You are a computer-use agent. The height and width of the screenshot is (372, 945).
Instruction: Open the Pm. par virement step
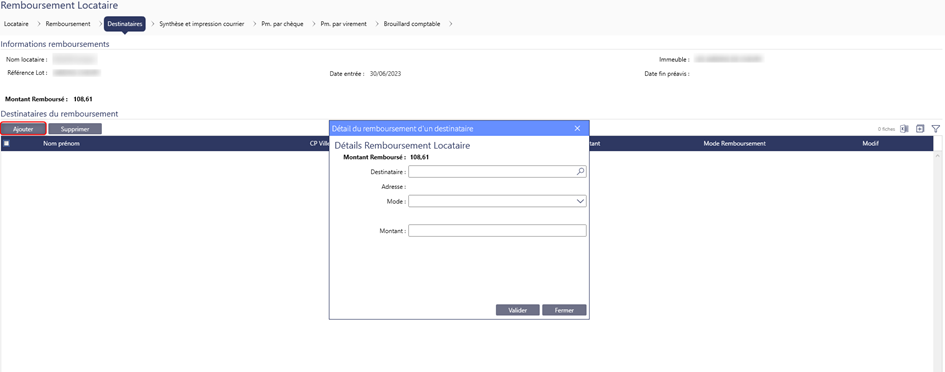(x=344, y=24)
